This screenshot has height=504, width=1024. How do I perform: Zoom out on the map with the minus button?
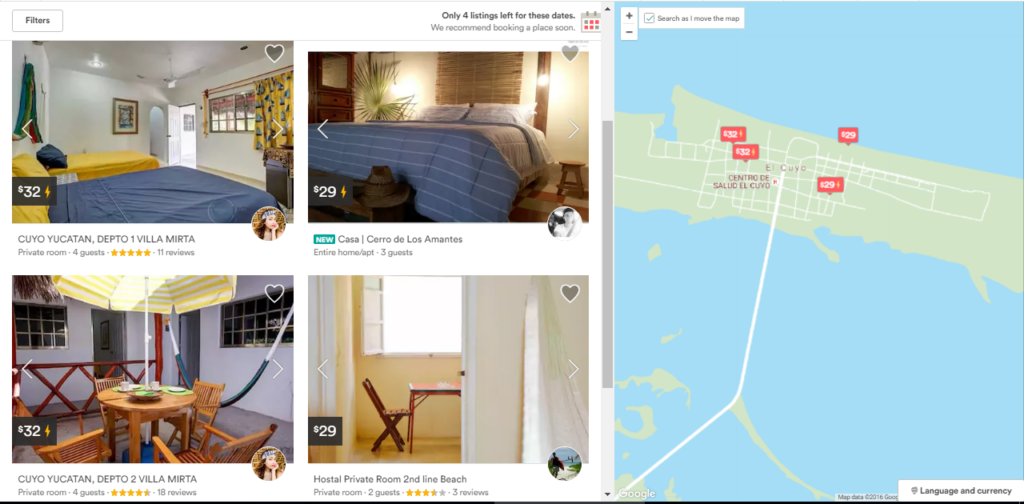tap(629, 31)
